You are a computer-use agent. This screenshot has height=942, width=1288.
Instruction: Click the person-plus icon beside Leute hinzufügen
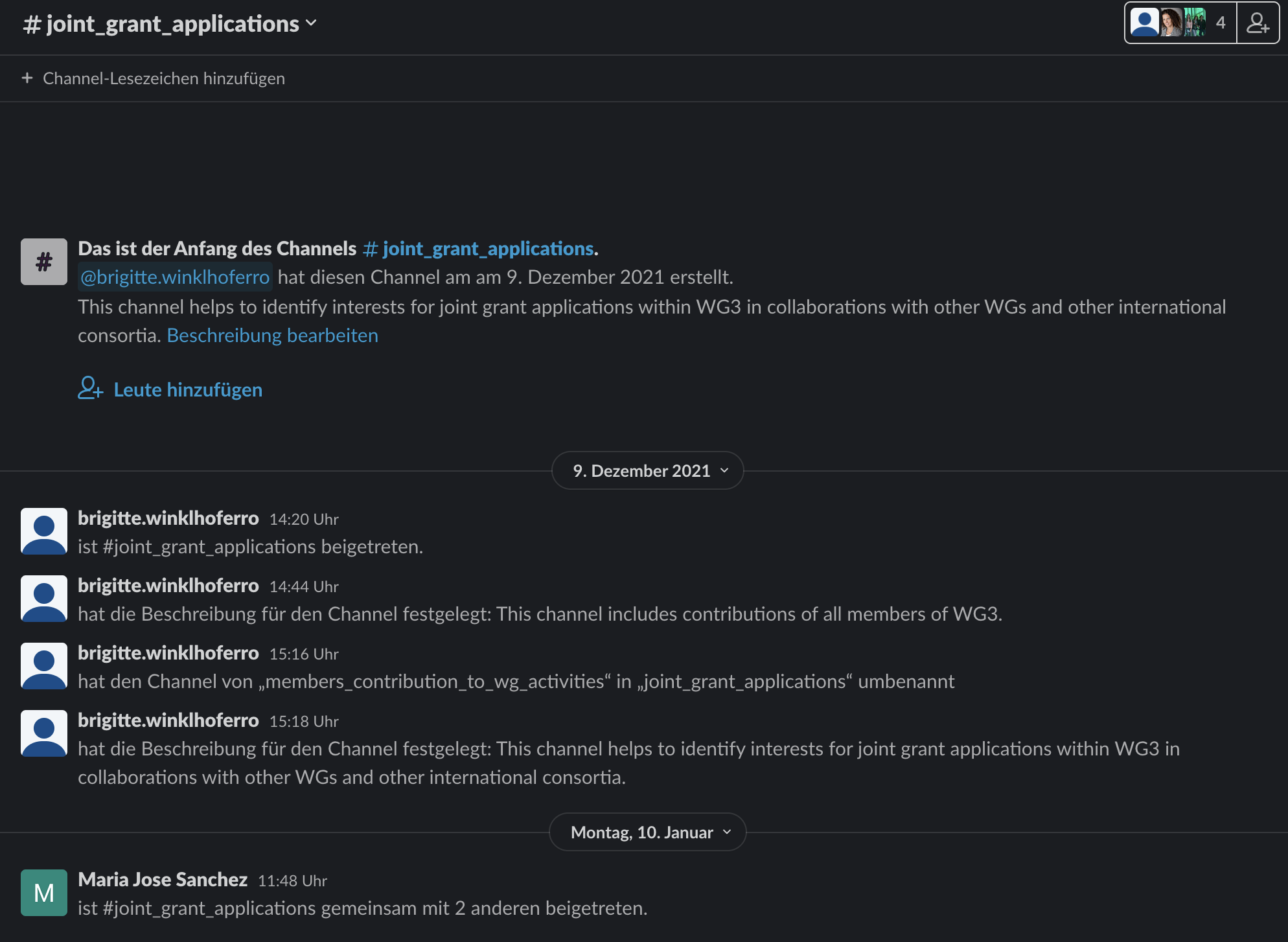(x=91, y=389)
